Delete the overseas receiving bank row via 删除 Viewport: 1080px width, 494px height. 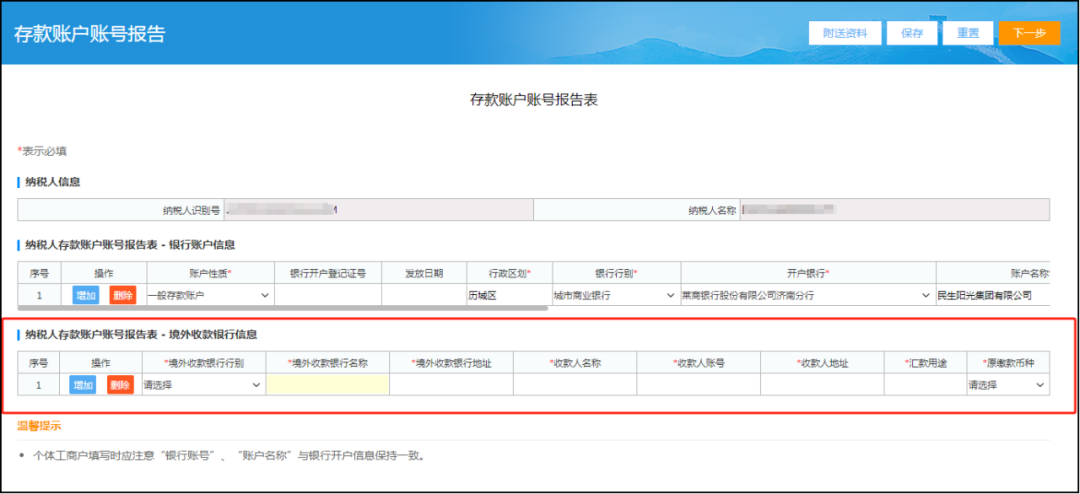click(x=120, y=385)
